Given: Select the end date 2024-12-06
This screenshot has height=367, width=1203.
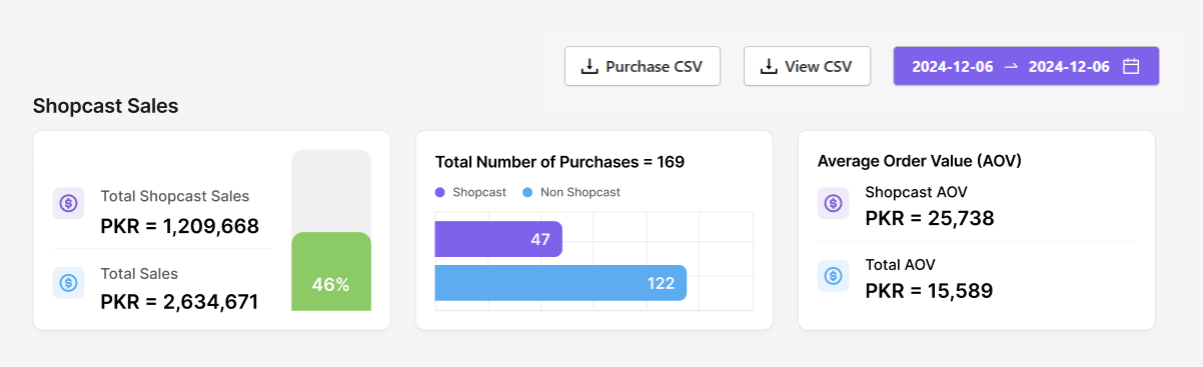Looking at the screenshot, I should 1069,67.
